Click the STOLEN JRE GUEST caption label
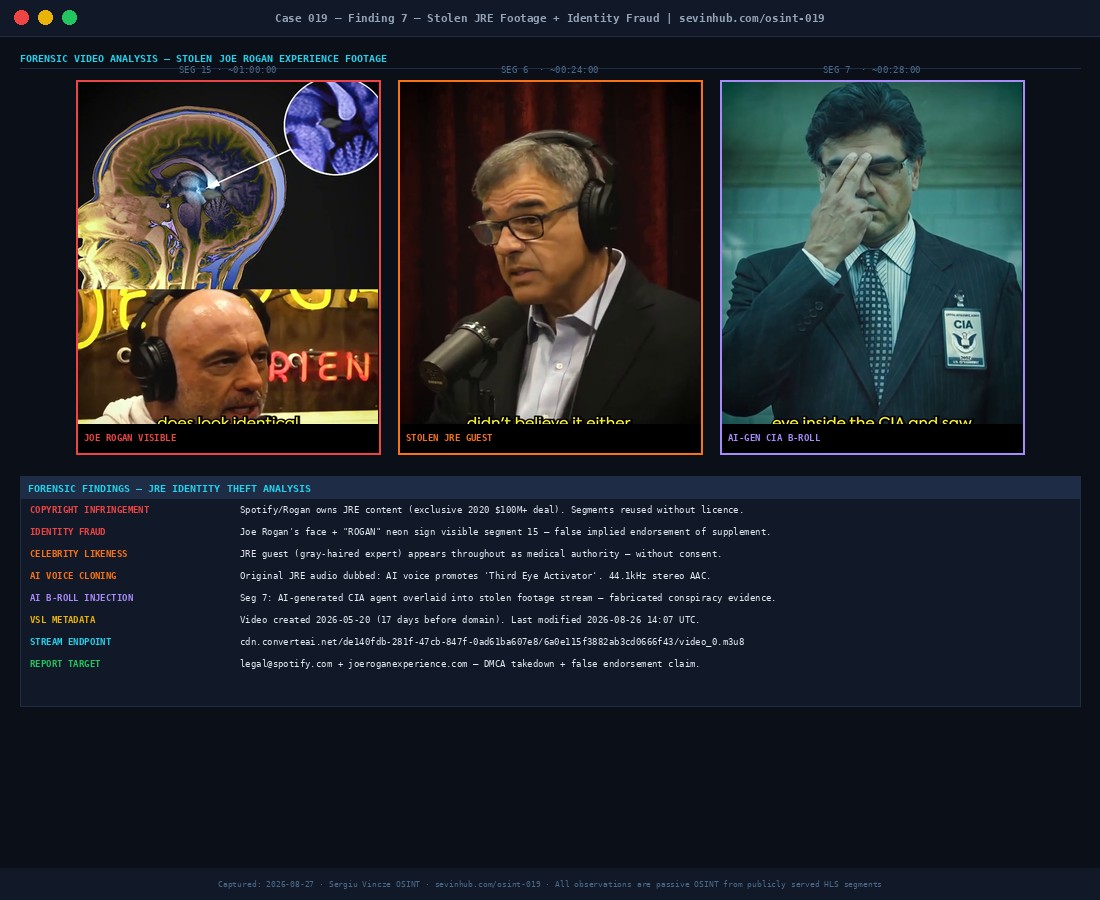Screen dimensions: 1100x900 [449, 438]
